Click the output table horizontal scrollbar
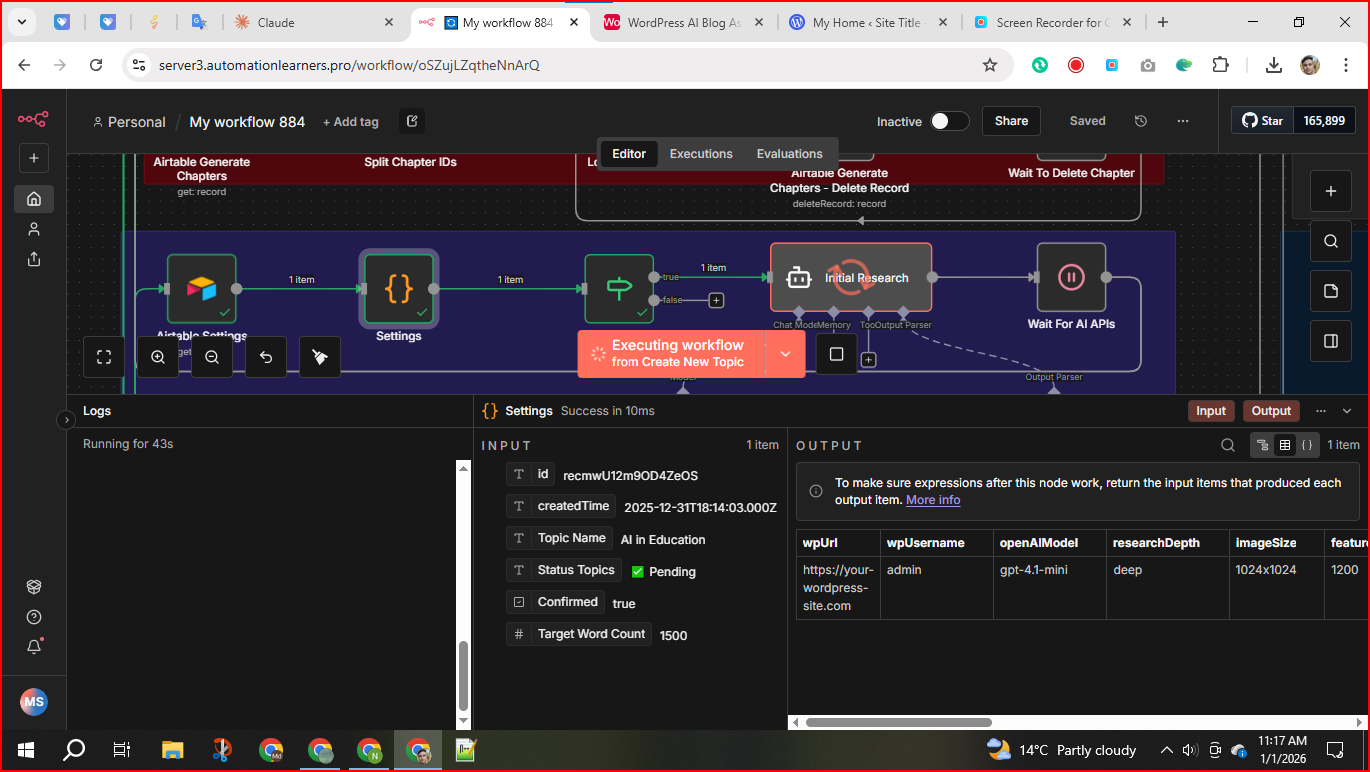1370x772 pixels. 898,722
